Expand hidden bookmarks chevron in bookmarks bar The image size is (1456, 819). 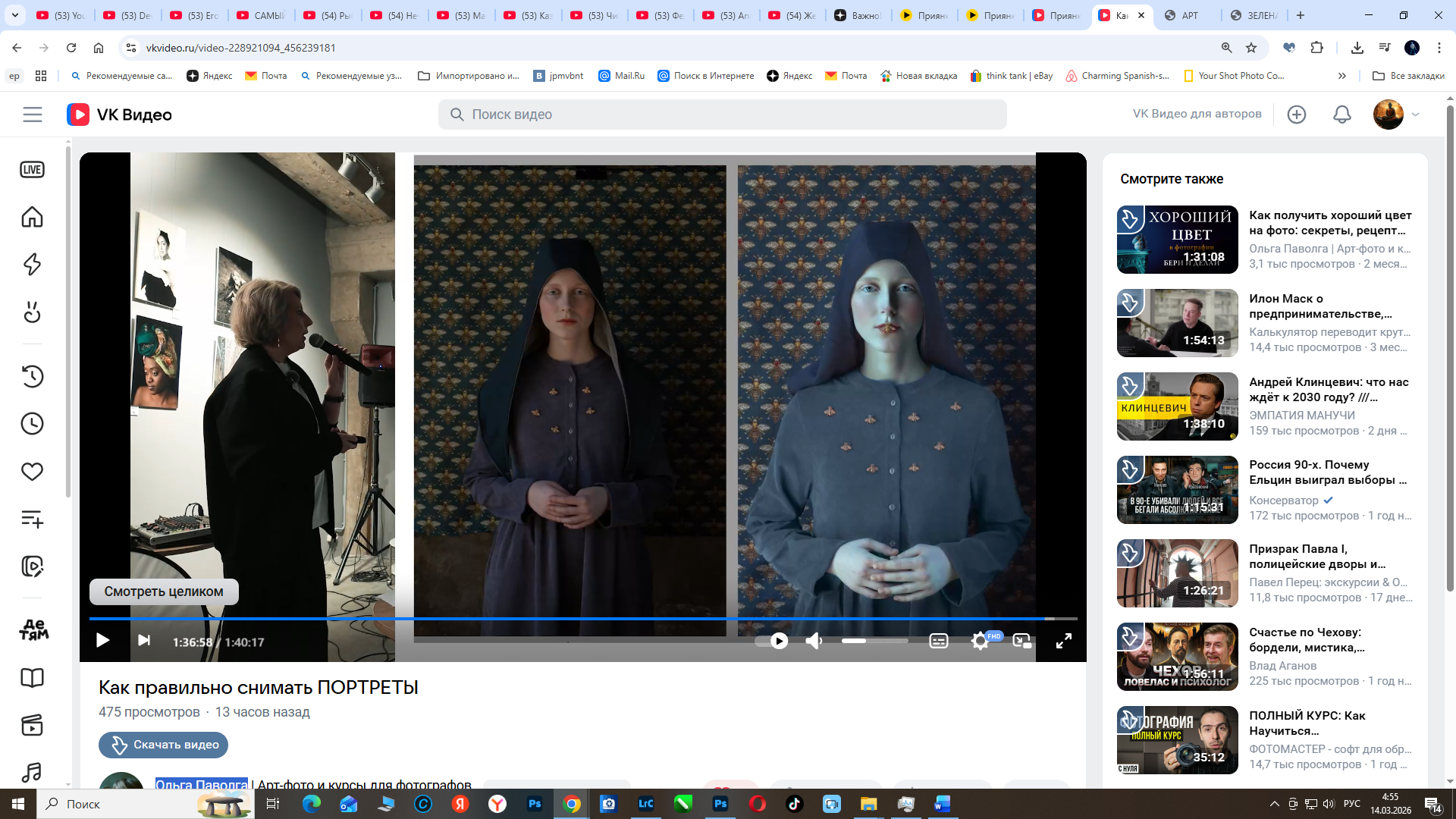(x=1341, y=76)
